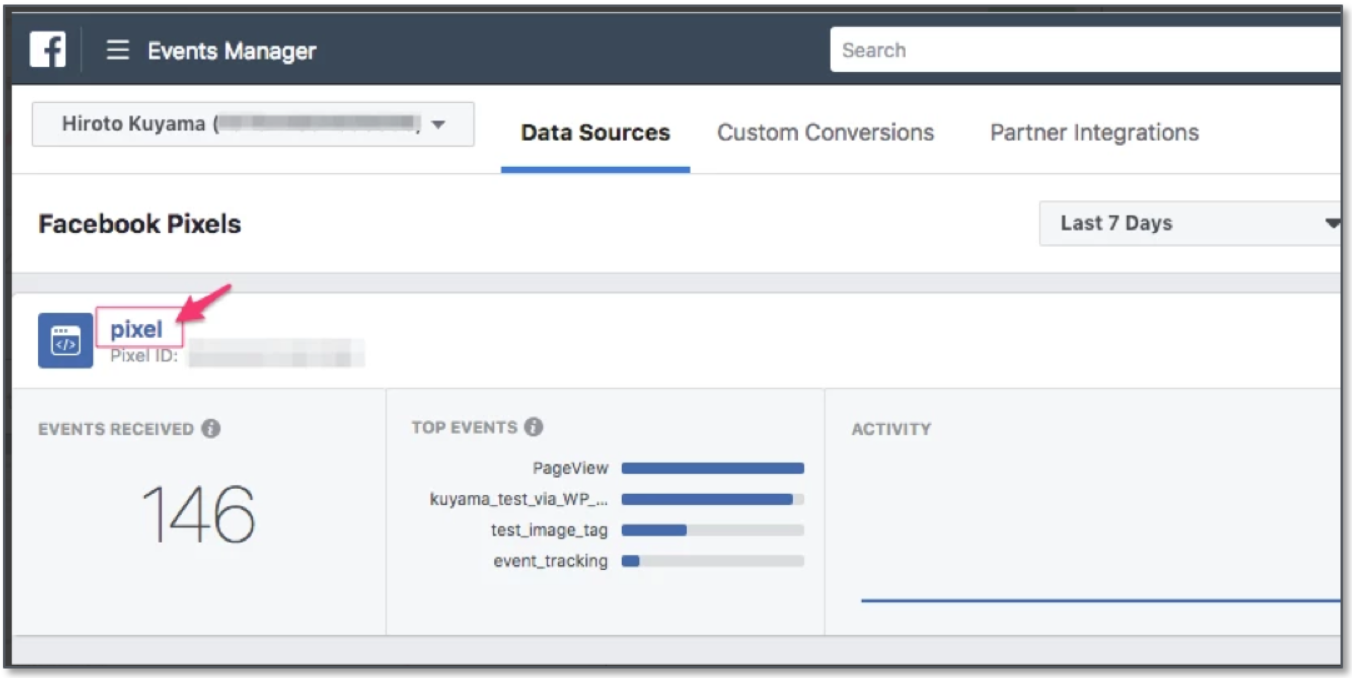
Task: Go to the Partner Integrations tab
Action: click(x=1094, y=133)
